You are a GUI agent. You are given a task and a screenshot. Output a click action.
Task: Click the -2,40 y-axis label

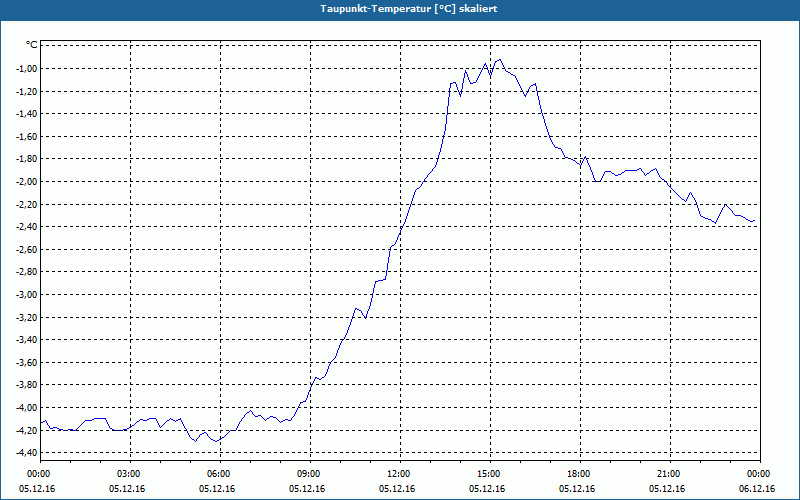pos(28,227)
